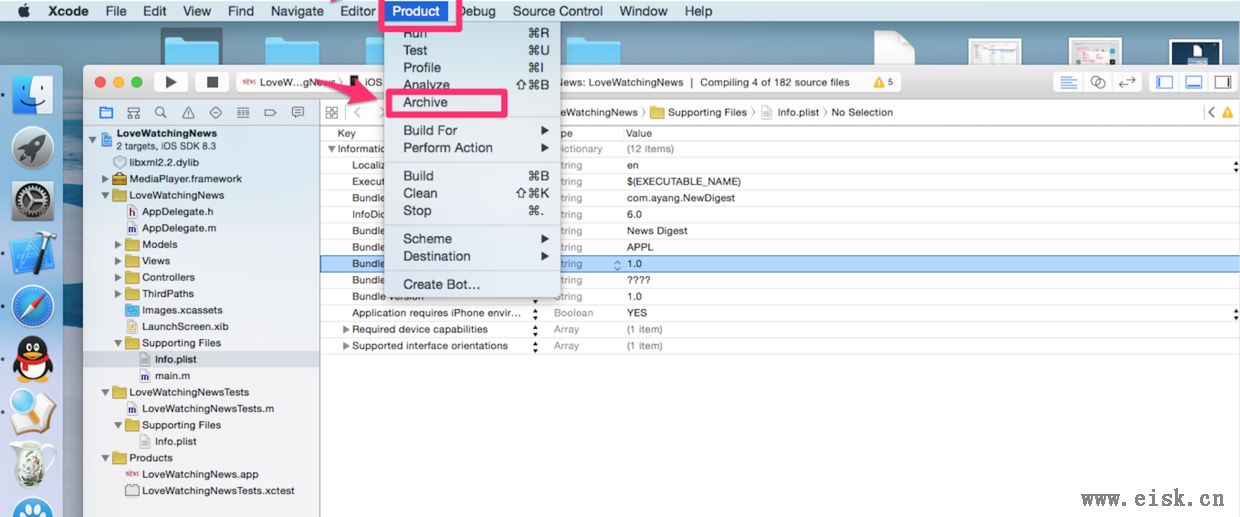Collapse the Products group triangle
The image size is (1240, 517).
coord(106,458)
